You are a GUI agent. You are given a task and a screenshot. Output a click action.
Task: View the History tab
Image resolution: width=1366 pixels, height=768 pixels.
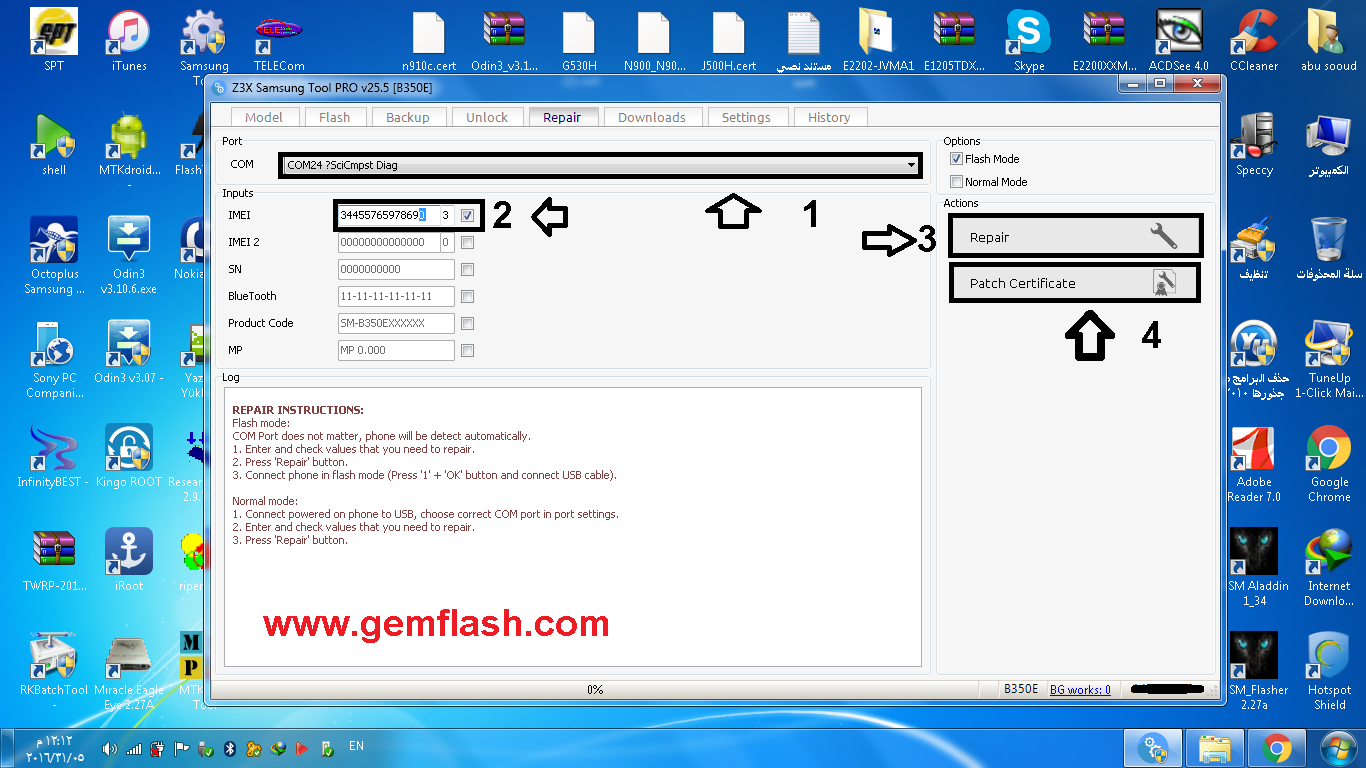pyautogui.click(x=829, y=117)
